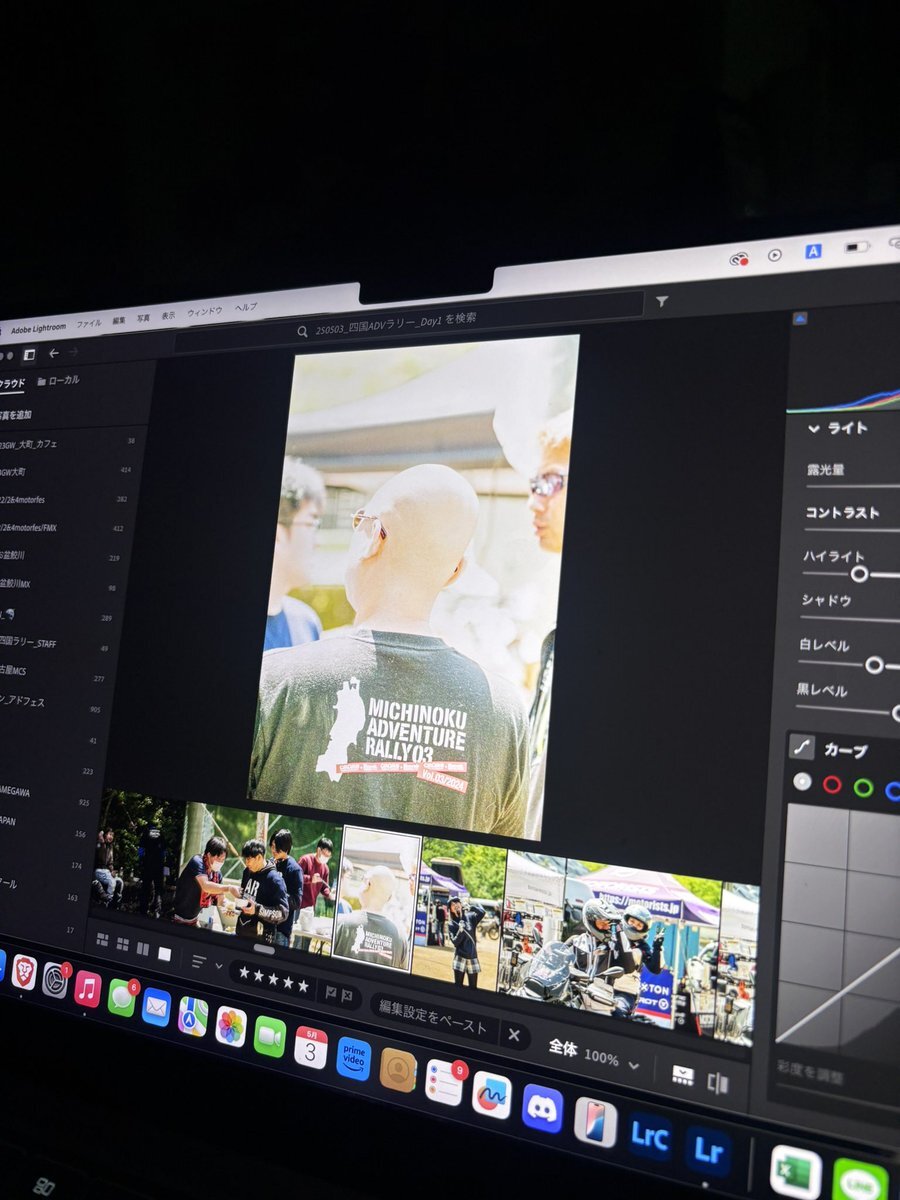Click Creative Cloud menu bar icon

click(x=739, y=259)
